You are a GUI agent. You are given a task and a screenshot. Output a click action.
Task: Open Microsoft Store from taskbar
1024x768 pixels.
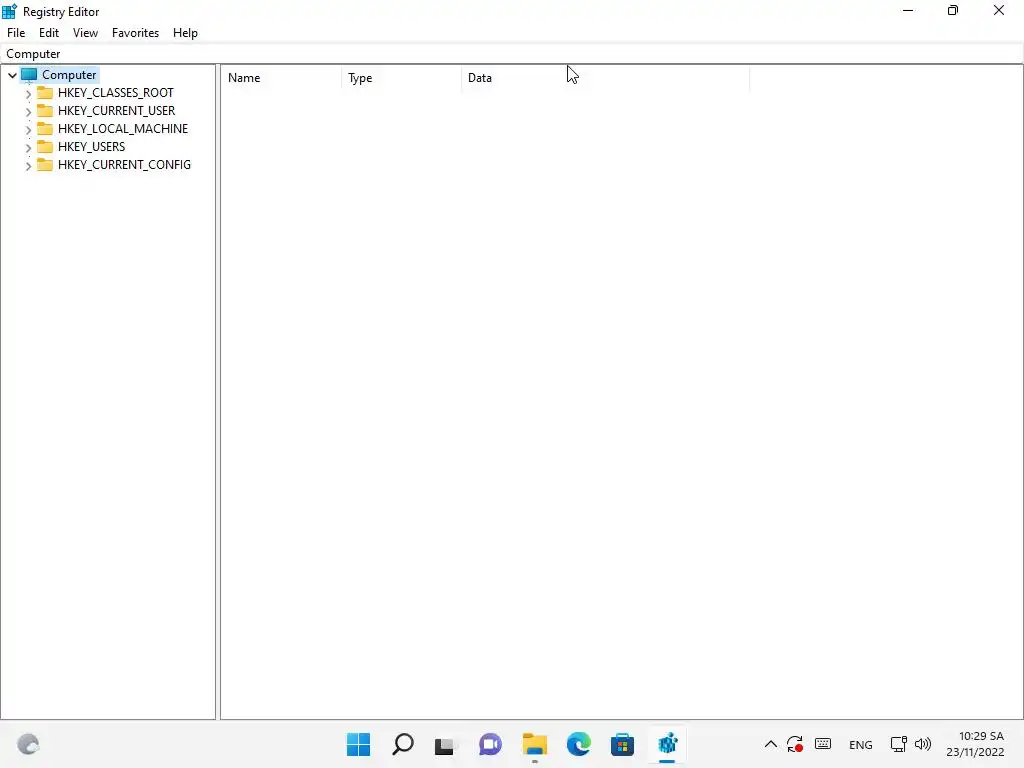pos(622,744)
